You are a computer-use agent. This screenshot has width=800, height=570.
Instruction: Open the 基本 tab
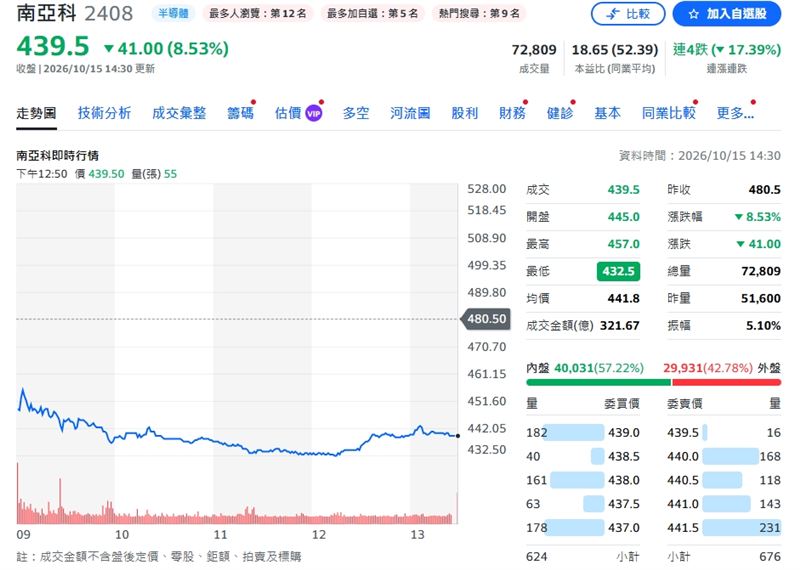click(x=607, y=113)
